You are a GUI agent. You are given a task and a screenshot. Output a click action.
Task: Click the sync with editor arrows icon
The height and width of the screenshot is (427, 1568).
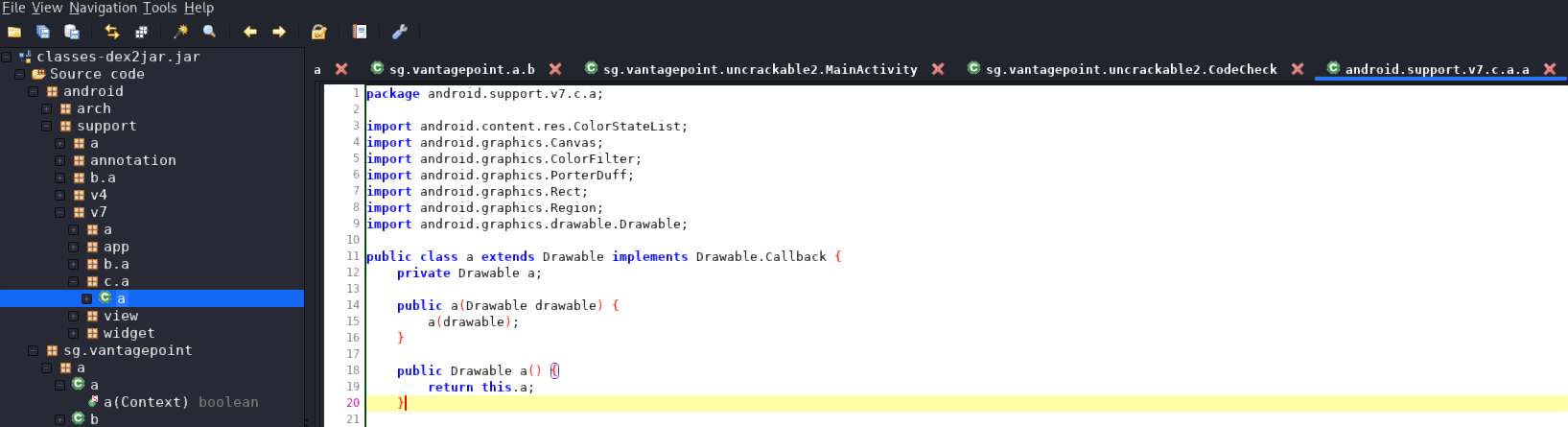(x=112, y=32)
